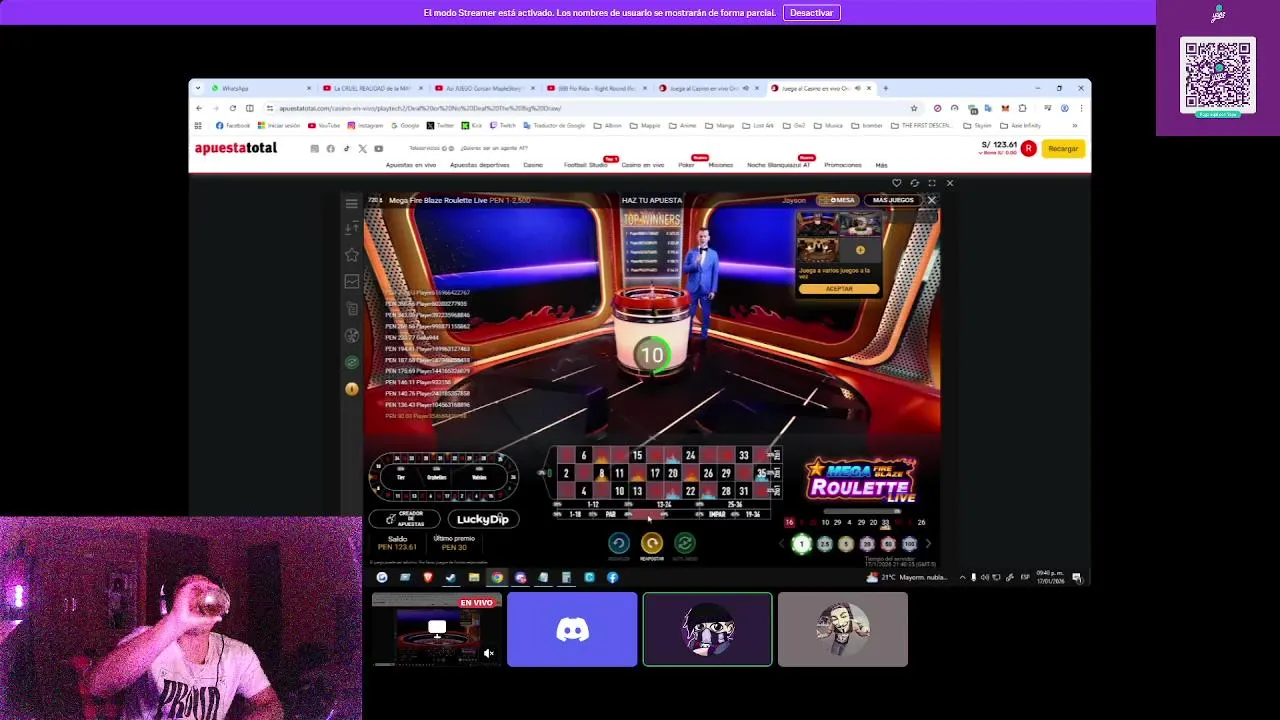Viewport: 1280px width, 720px height.
Task: Click the Facebook icon in apuestatotal header
Action: pyautogui.click(x=330, y=149)
